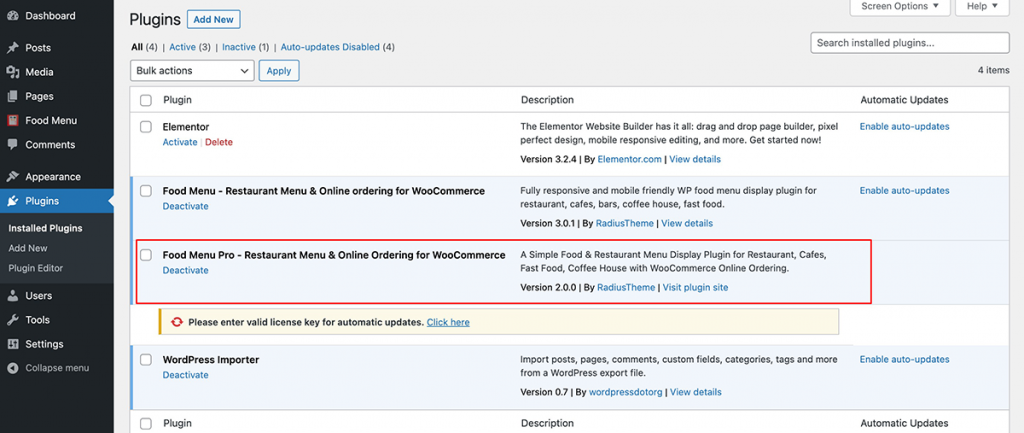Screen dimensions: 1024x433
Task: Click the Comments speech bubble icon
Action: coord(12,144)
